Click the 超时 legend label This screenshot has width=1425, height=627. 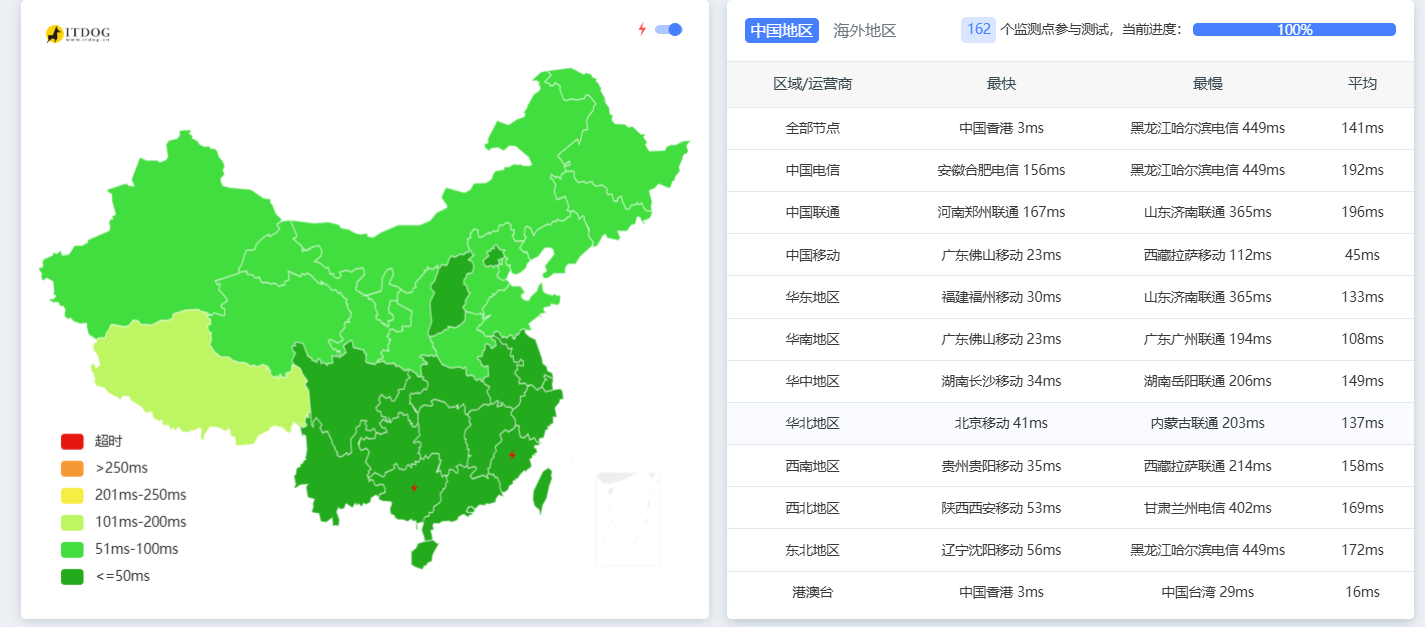pyautogui.click(x=109, y=441)
